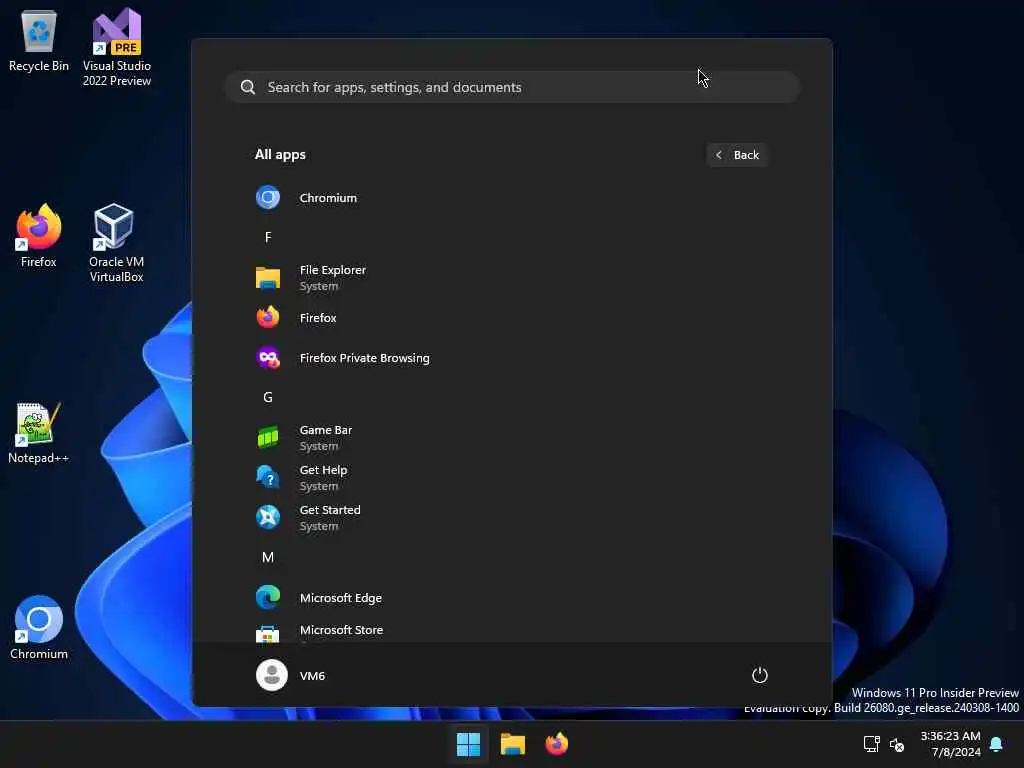Start Firefox Private Browsing
This screenshot has height=768, width=1024.
tap(512, 358)
